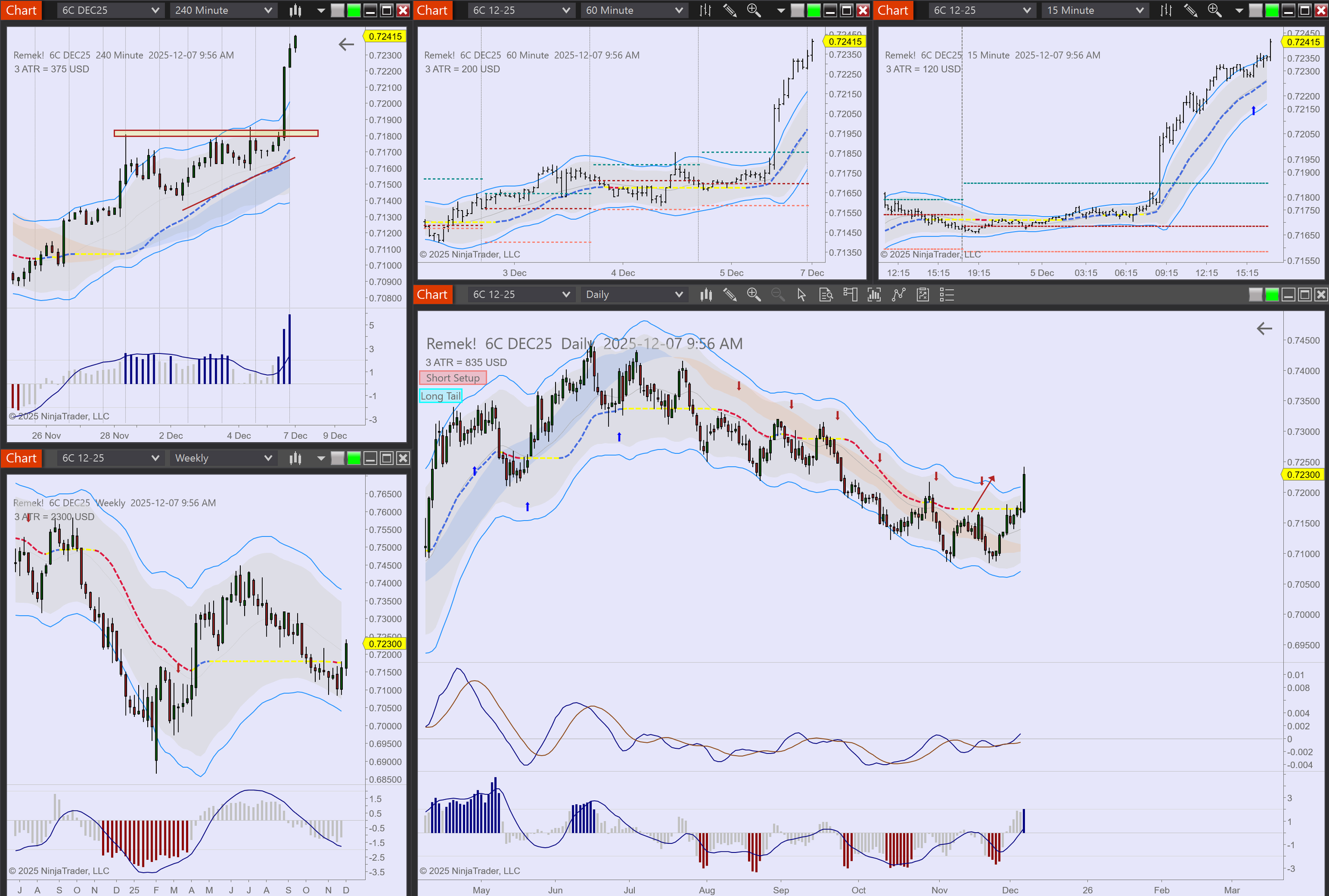
Task: Open bar type selector in Daily chart
Action: point(706,295)
